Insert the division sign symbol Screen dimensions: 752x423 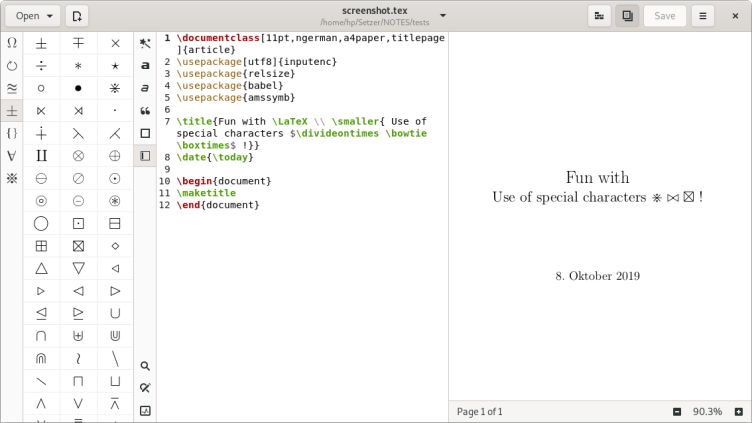pyautogui.click(x=41, y=66)
